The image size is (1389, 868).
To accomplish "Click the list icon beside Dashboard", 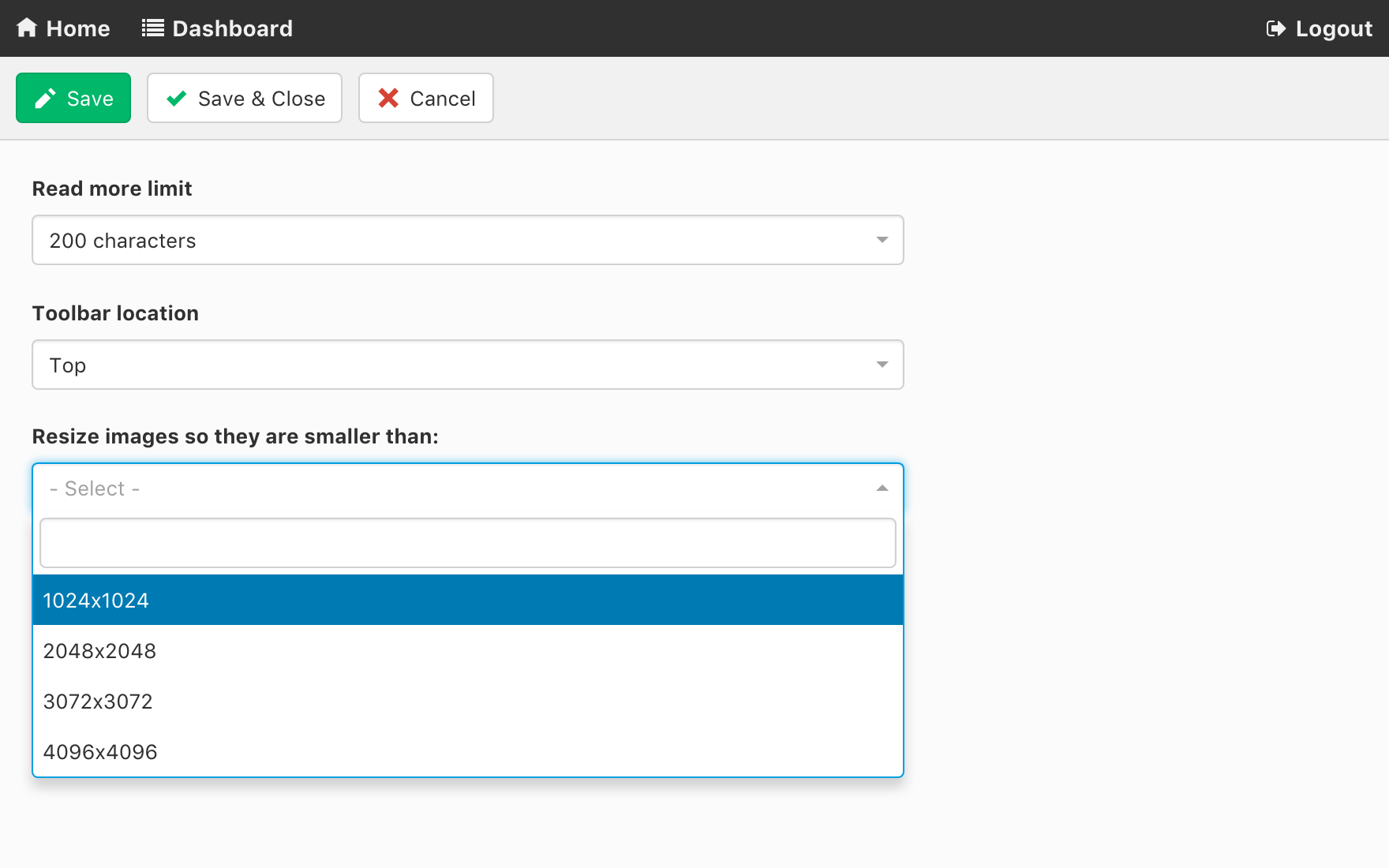I will (x=152, y=28).
